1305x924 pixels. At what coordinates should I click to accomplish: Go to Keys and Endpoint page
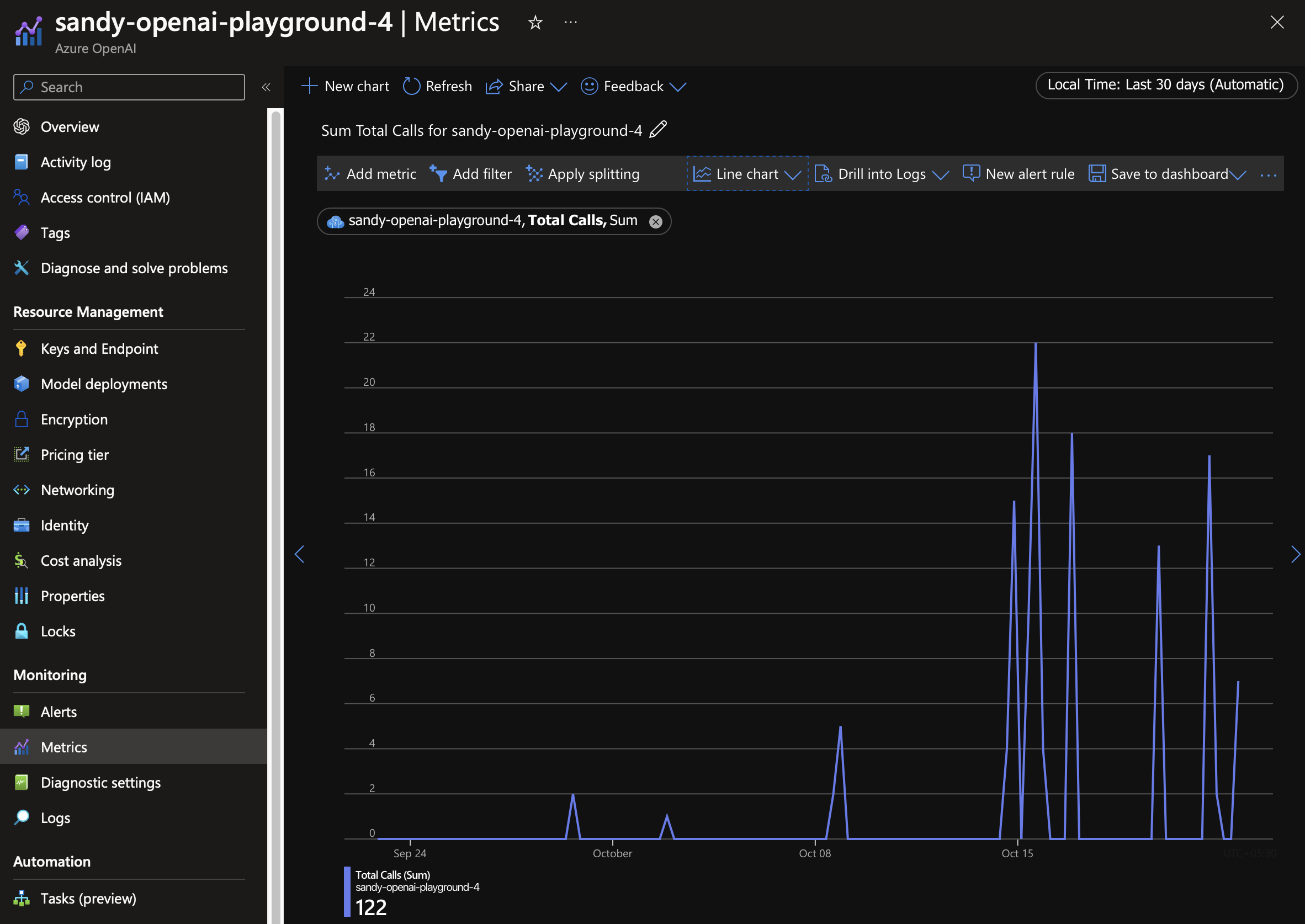point(99,349)
